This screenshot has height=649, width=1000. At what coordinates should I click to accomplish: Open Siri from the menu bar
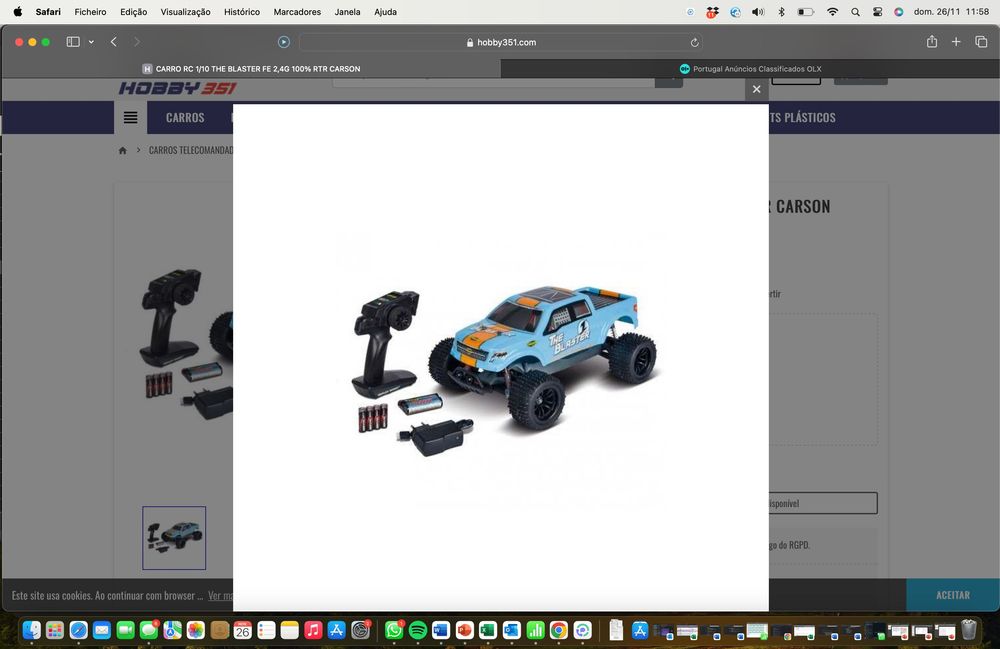[x=899, y=11]
